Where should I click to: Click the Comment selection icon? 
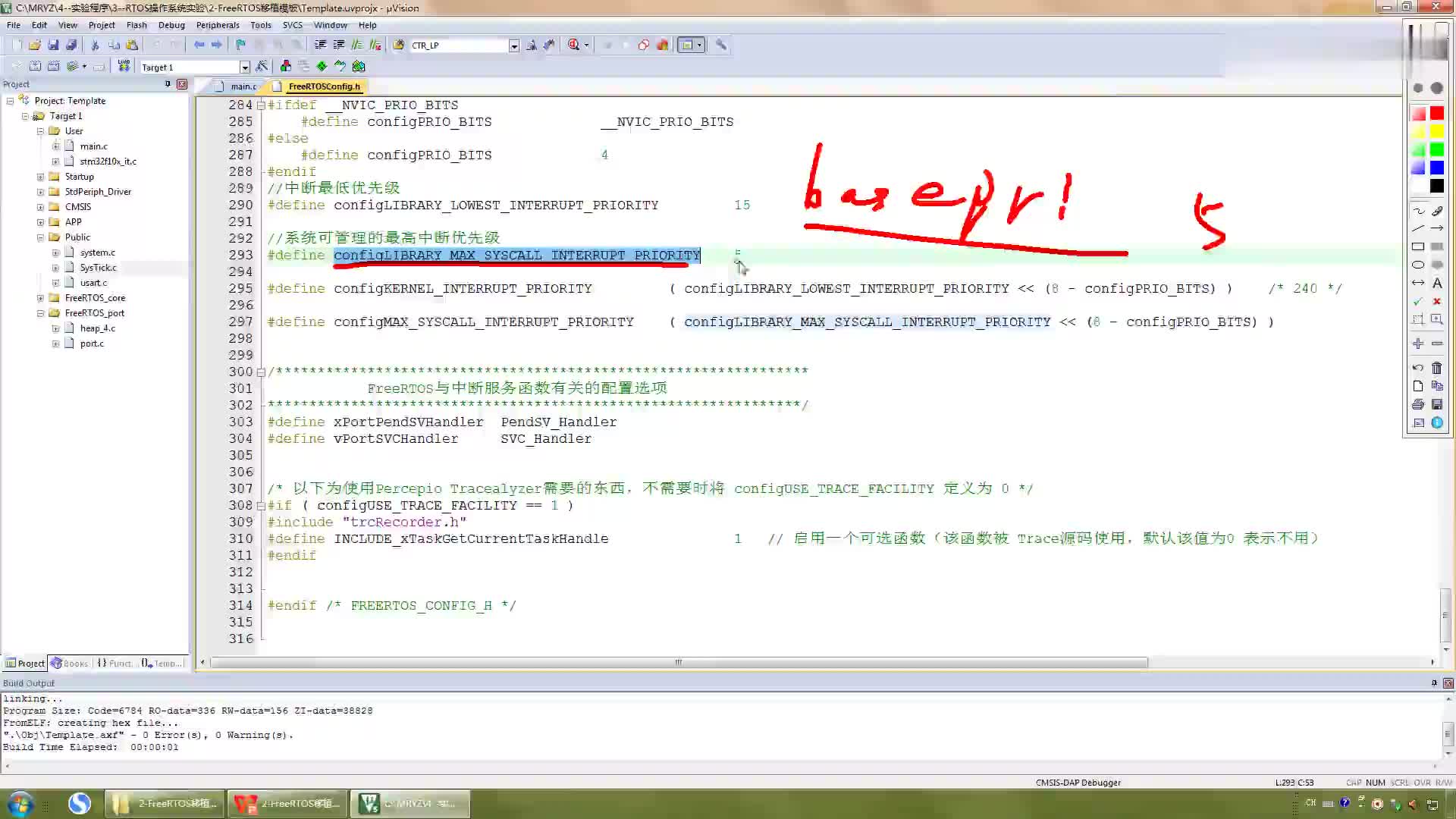coord(356,45)
